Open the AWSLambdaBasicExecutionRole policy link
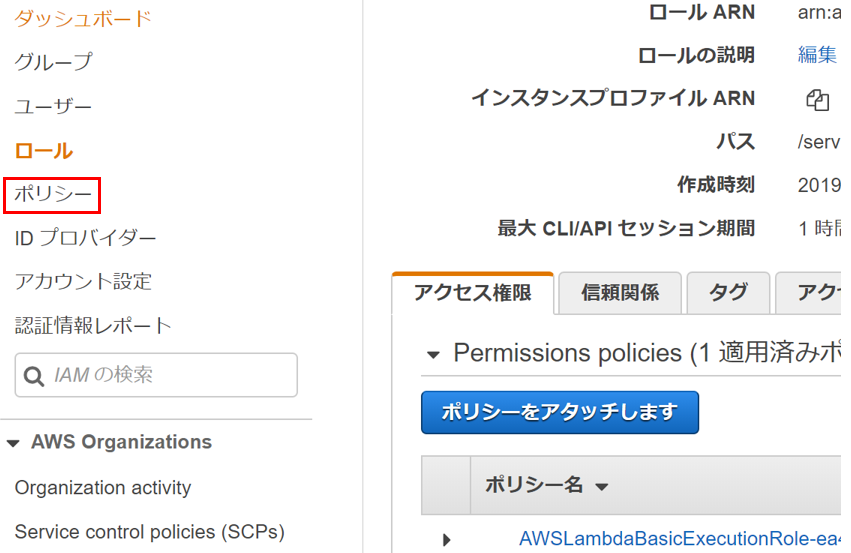Screen dimensions: 851x553 pos(679,539)
